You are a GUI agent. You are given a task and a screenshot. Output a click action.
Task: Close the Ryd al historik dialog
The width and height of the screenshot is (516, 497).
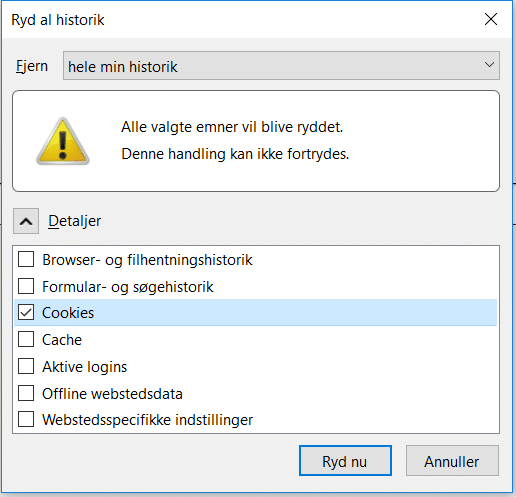[x=491, y=19]
